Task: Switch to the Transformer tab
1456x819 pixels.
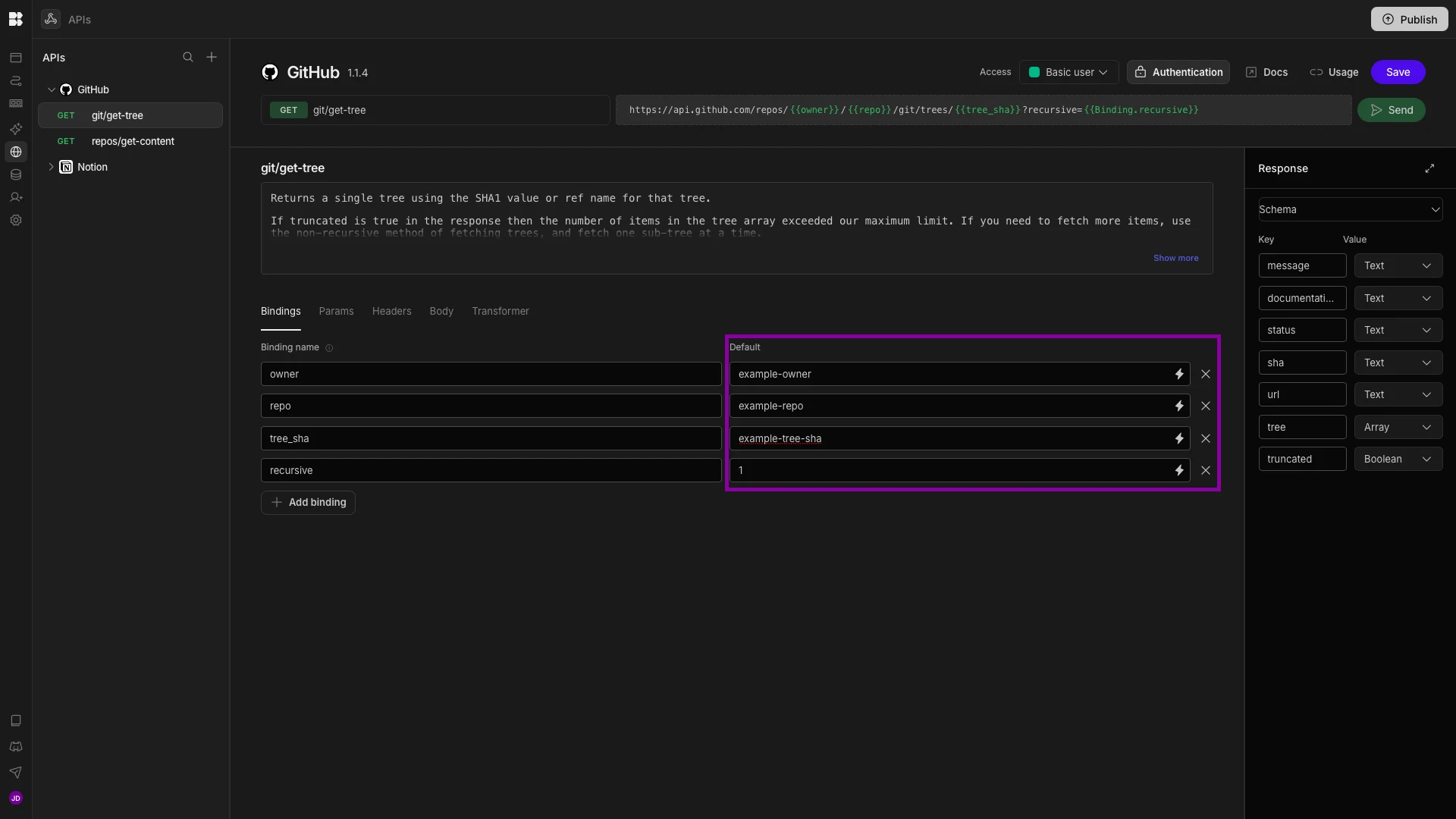Action: [x=500, y=311]
